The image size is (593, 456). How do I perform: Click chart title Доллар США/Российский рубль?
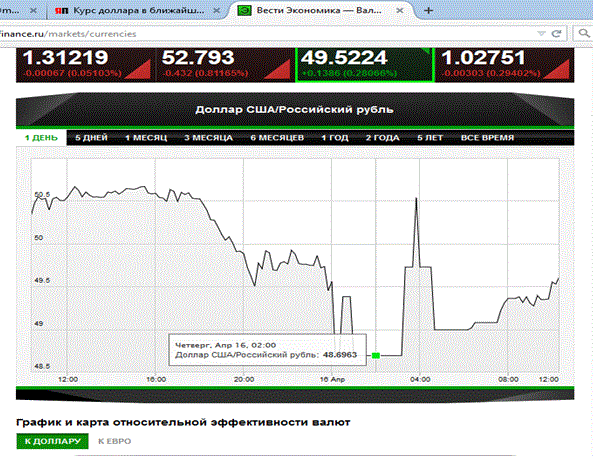[294, 110]
